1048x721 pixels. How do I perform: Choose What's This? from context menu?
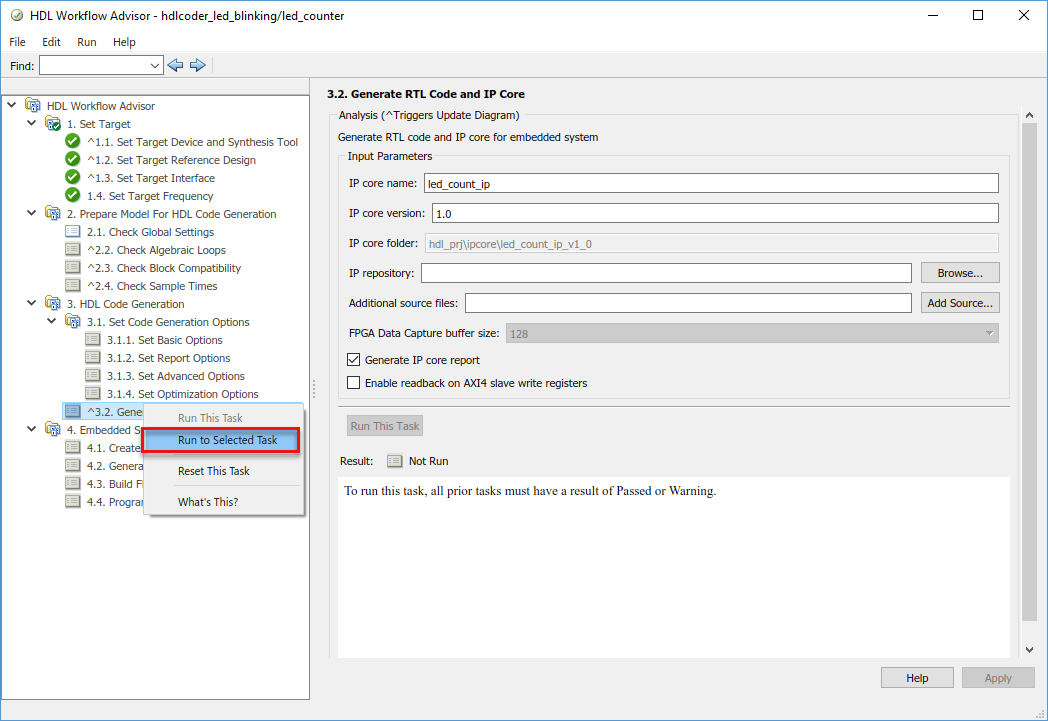[222, 502]
